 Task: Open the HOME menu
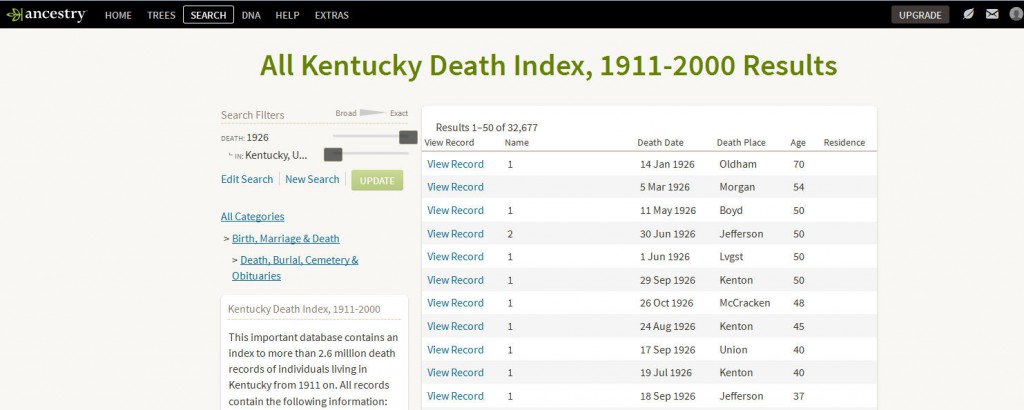118,15
